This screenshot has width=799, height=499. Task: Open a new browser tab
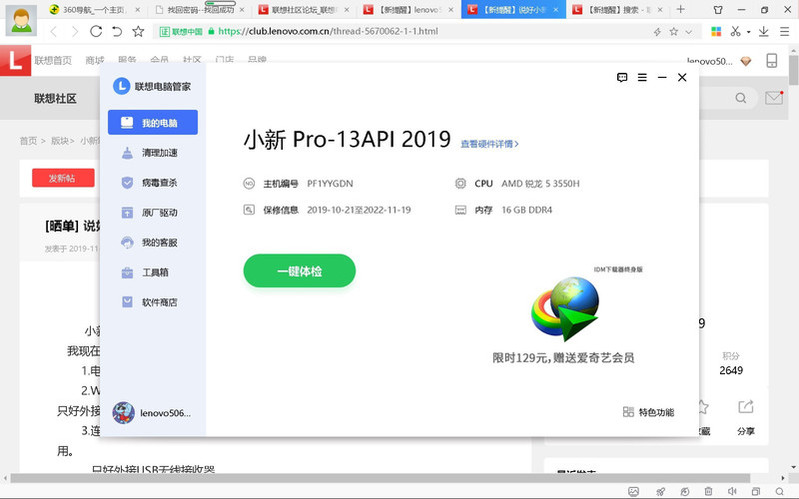coord(680,9)
